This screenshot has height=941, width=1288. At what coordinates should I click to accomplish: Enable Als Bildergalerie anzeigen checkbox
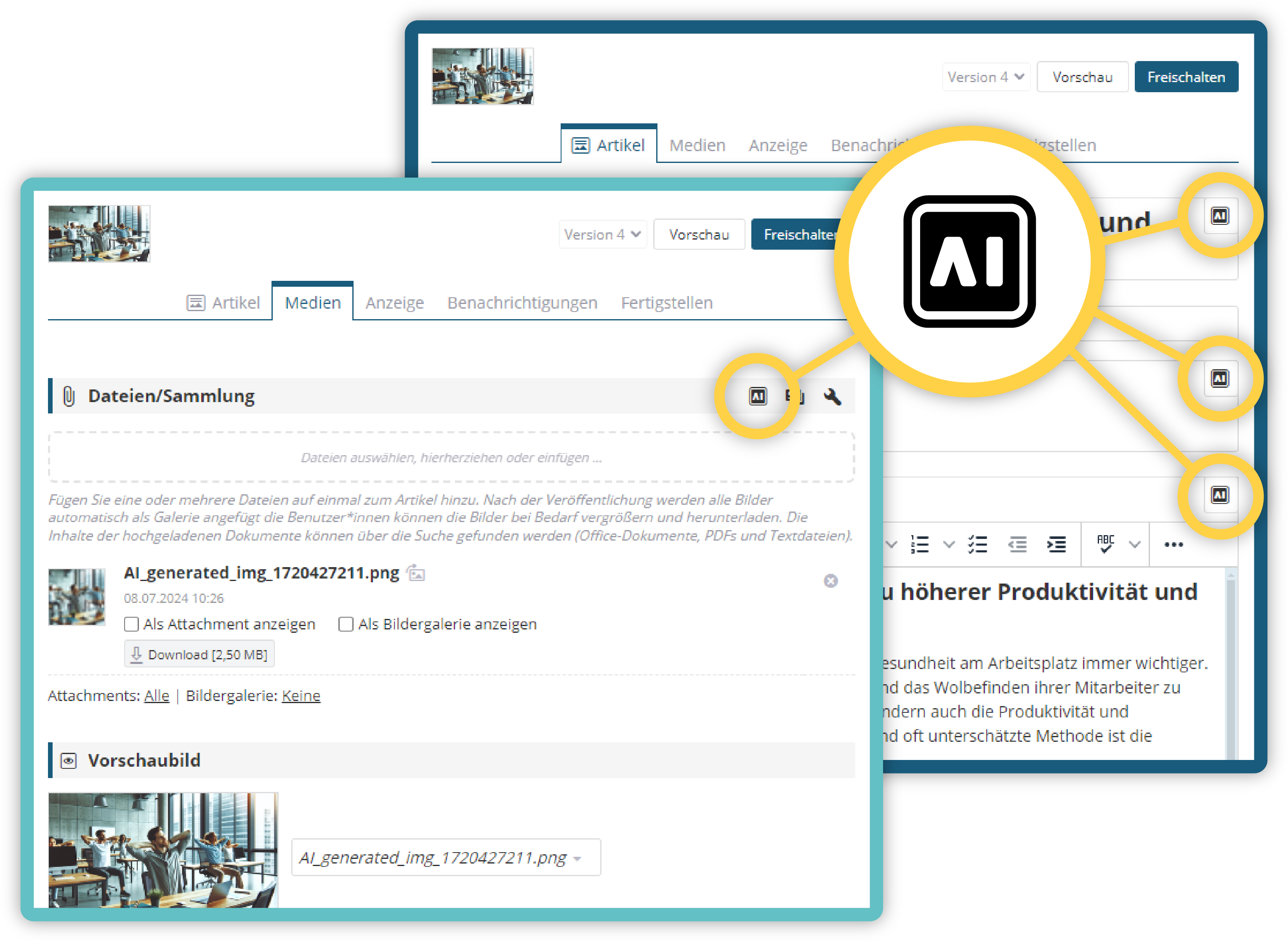[x=346, y=624]
